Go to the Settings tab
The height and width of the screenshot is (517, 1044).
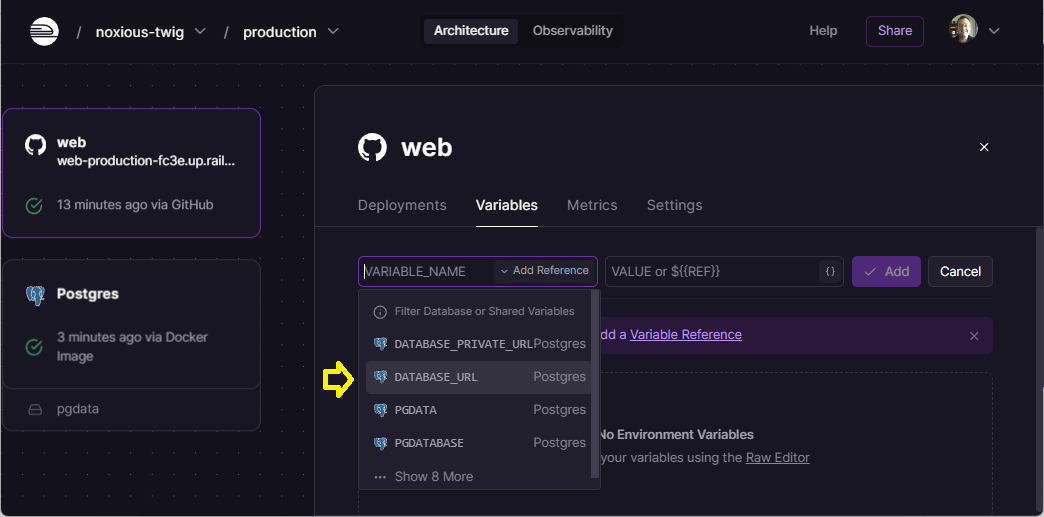tap(674, 205)
